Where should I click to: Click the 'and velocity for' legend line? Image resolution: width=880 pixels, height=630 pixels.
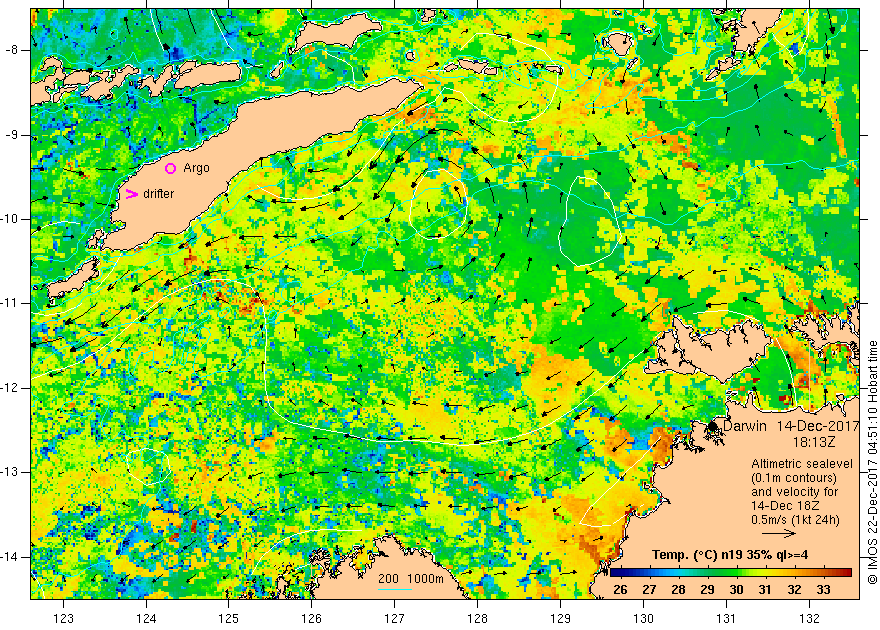(795, 492)
